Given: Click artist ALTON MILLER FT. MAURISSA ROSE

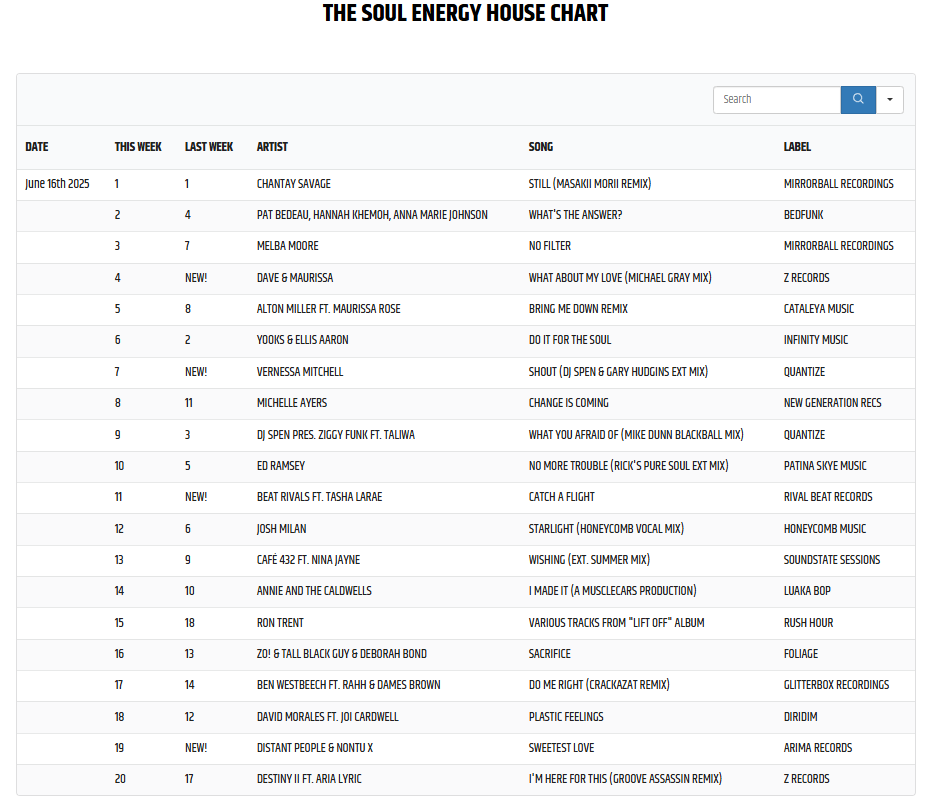Looking at the screenshot, I should (328, 309).
